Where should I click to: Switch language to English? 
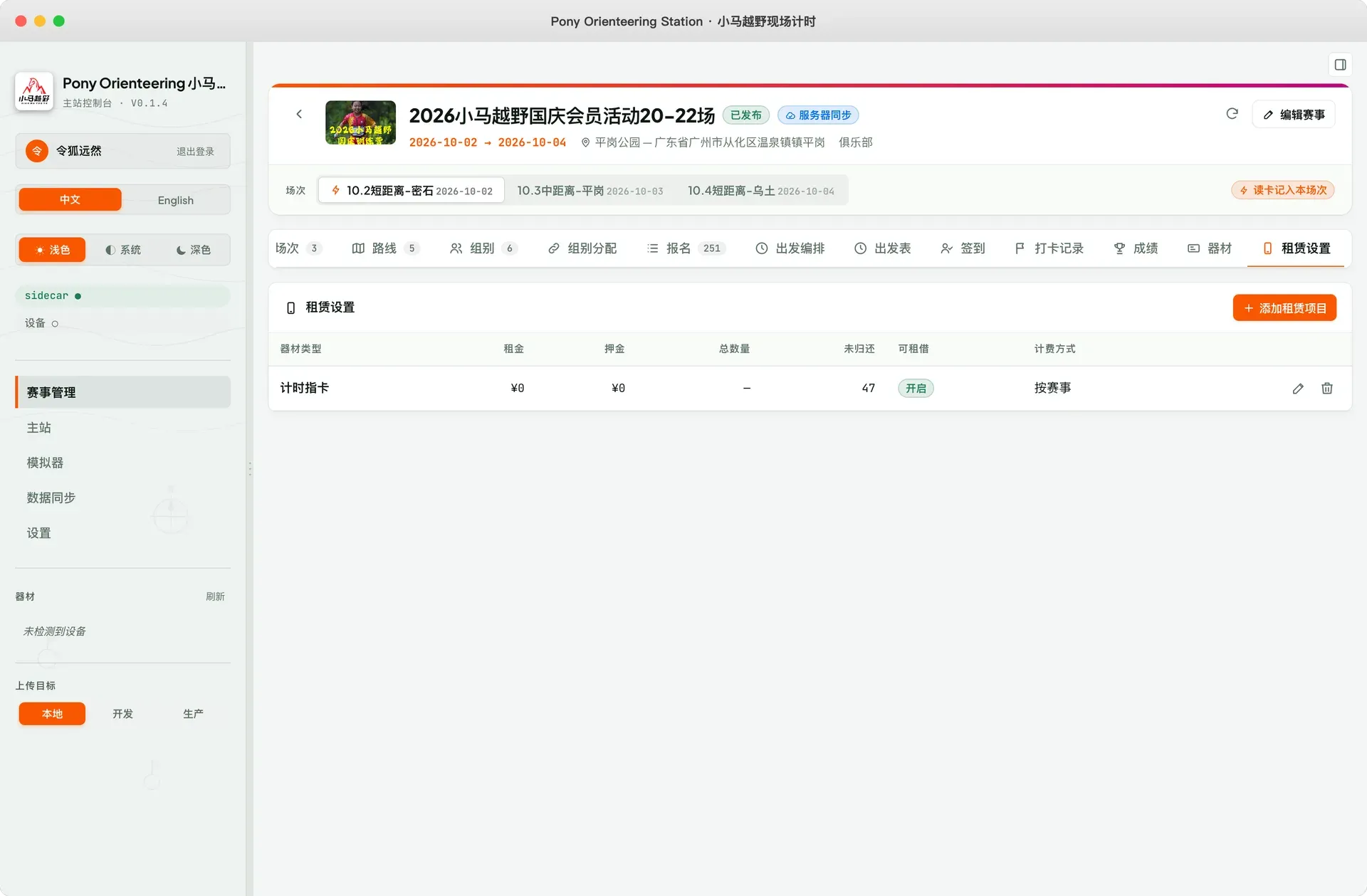[x=175, y=200]
